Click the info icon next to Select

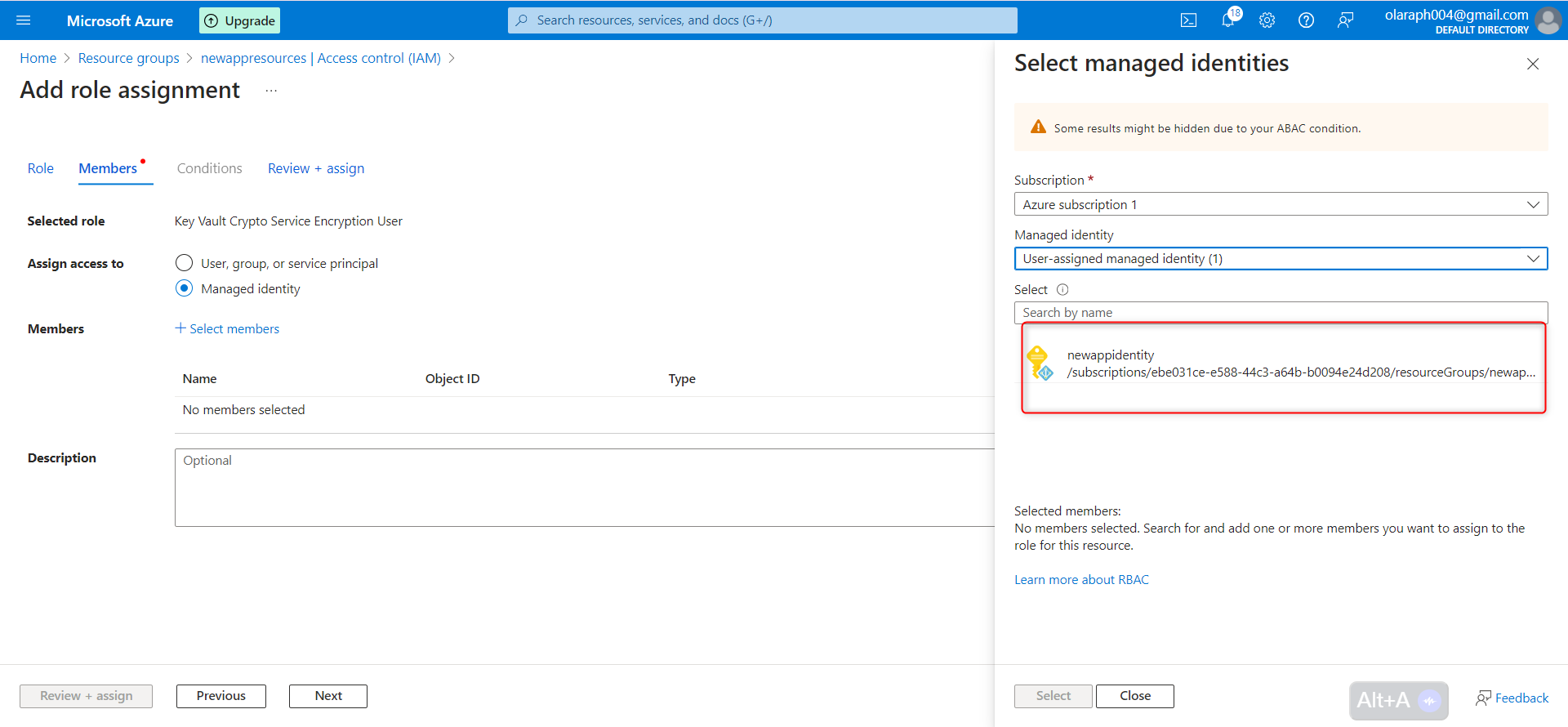click(1062, 289)
